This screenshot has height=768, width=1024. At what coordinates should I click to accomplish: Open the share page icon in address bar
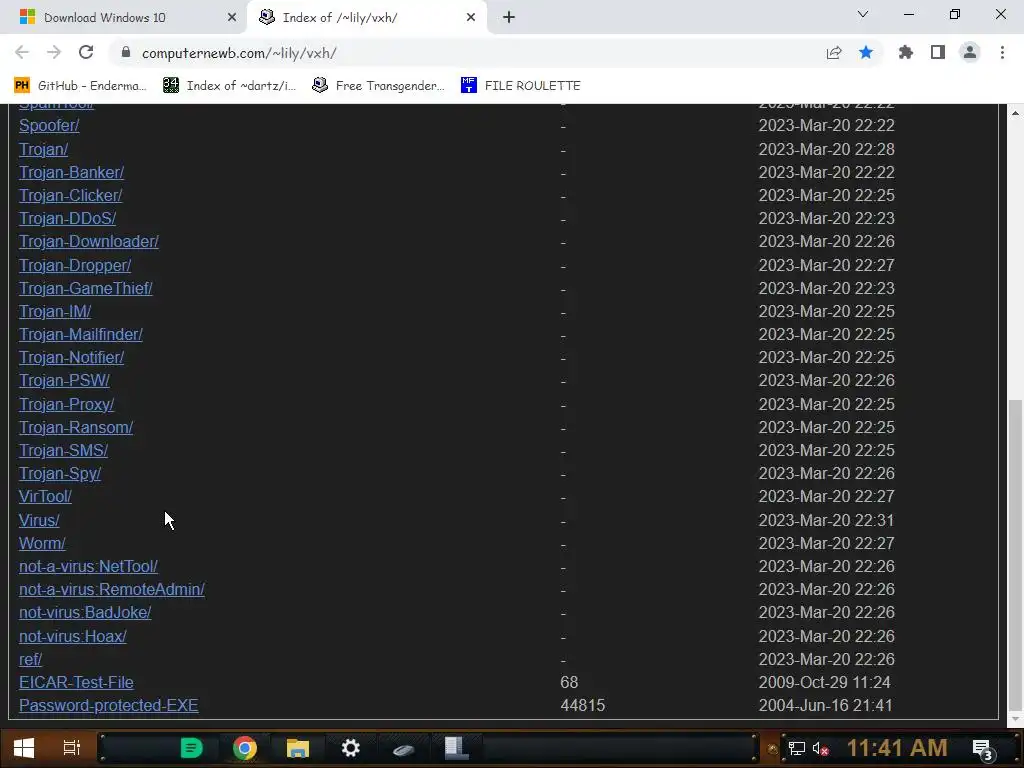(x=834, y=53)
